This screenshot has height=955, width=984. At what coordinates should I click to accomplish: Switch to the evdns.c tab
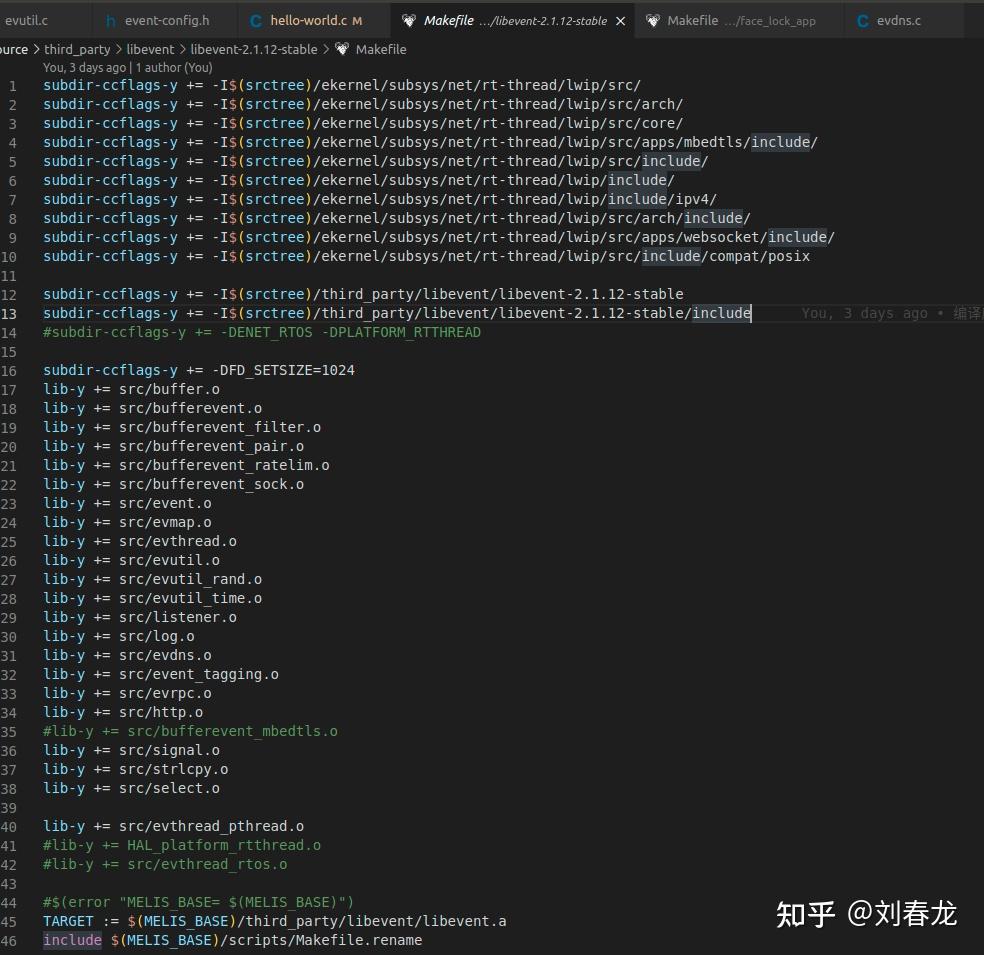click(898, 21)
